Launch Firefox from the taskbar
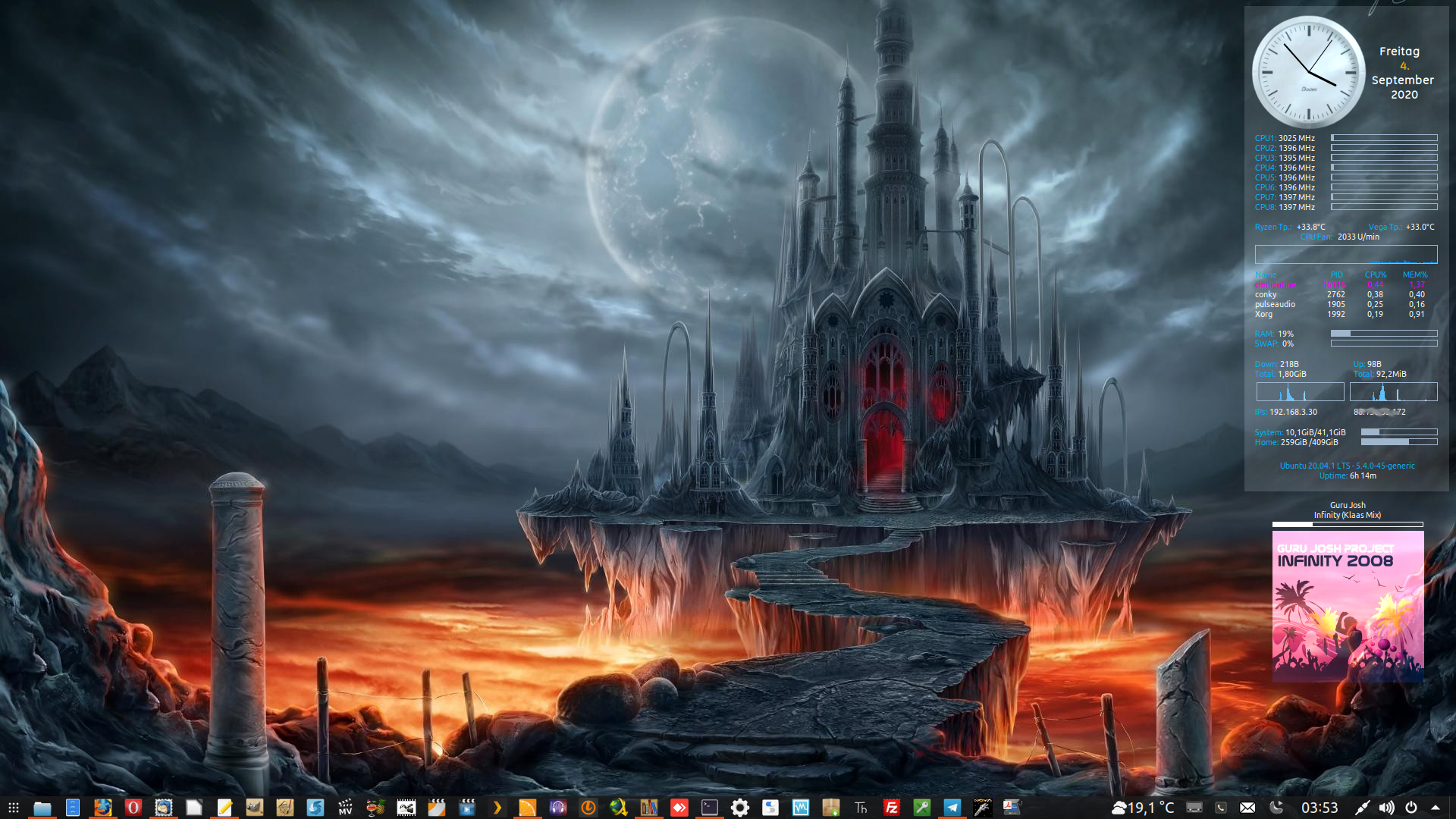Viewport: 1456px width, 819px height. [x=102, y=808]
